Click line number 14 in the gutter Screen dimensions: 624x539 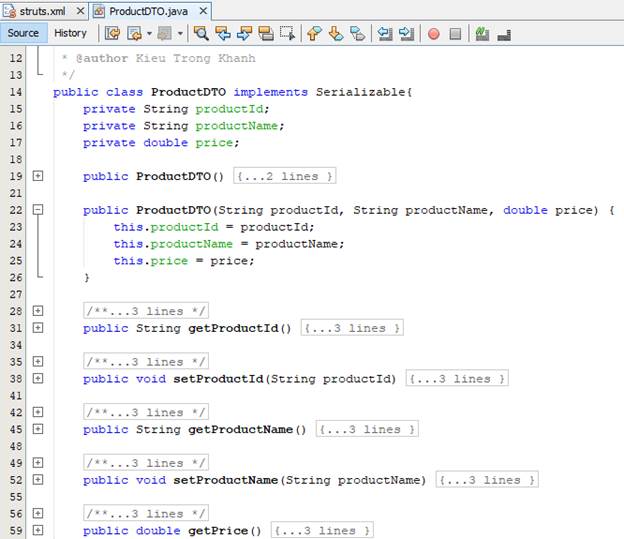[16, 92]
